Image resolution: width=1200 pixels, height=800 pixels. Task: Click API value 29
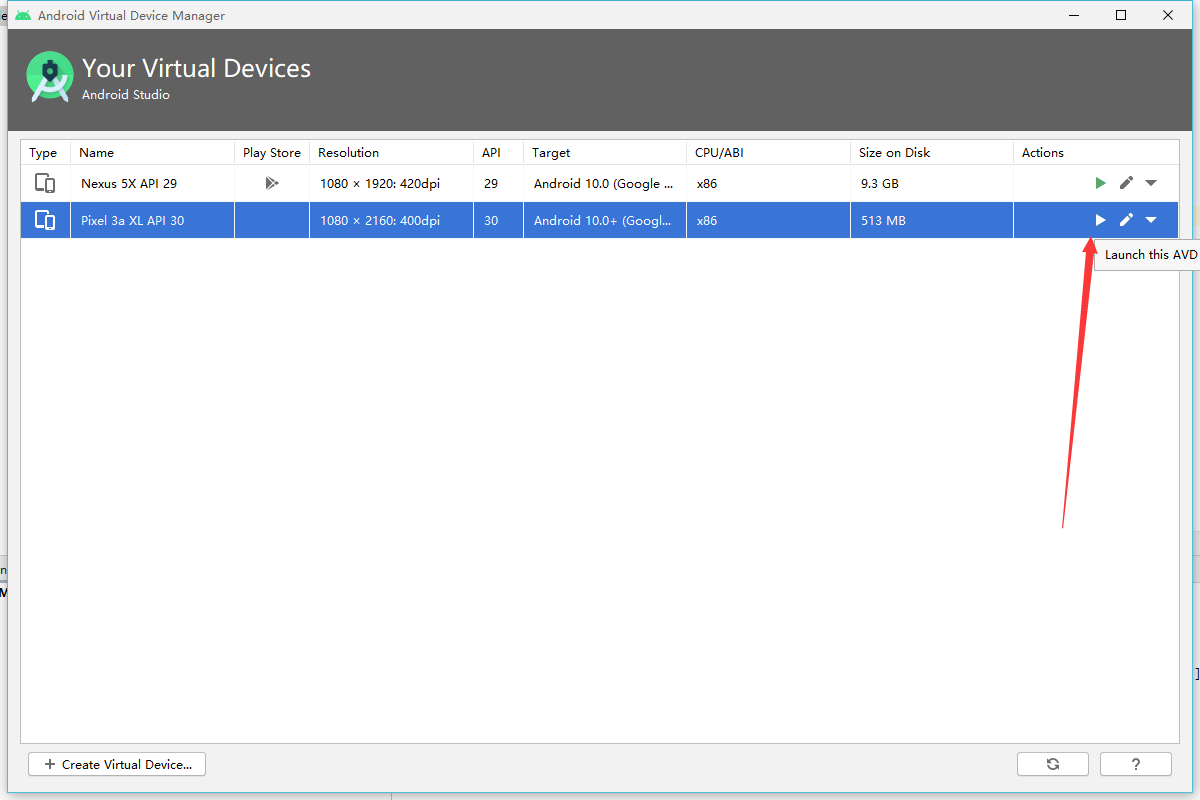tap(491, 184)
